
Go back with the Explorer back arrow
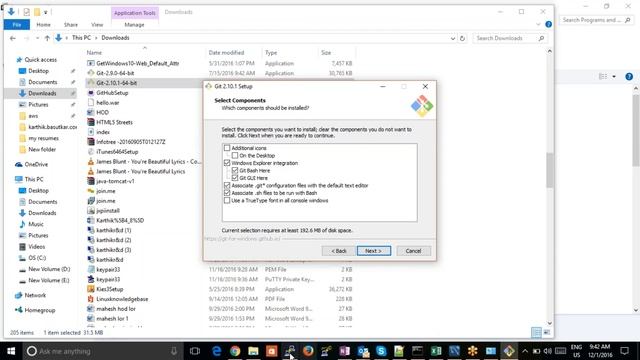point(13,38)
